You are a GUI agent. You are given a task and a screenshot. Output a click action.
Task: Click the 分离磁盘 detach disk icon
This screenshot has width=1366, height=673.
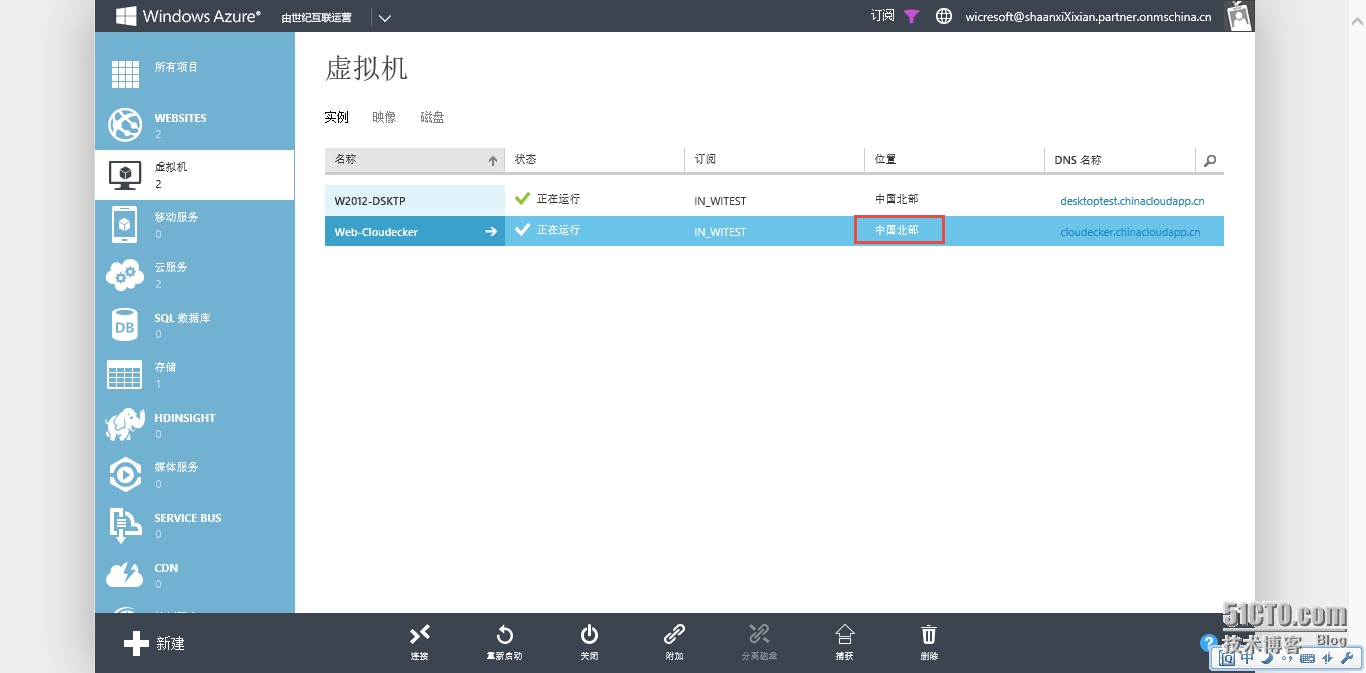pos(759,634)
